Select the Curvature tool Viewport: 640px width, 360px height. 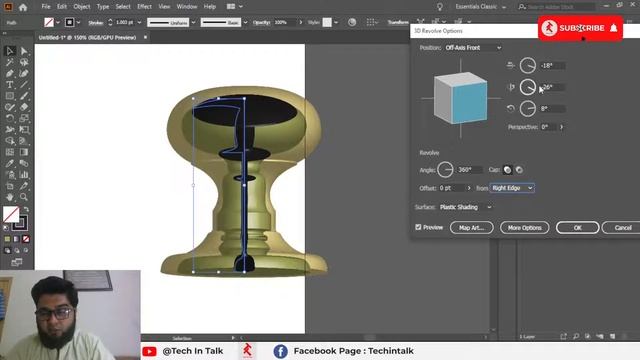click(24, 74)
